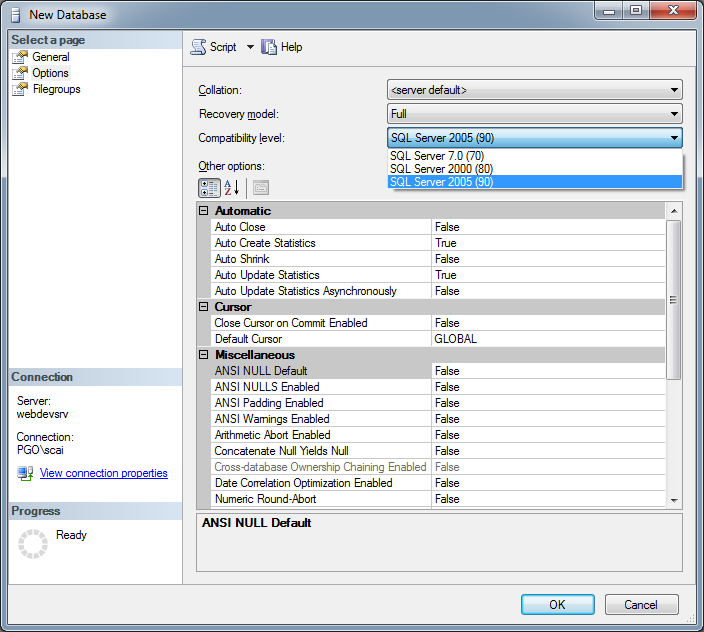Click the Filegroups page icon
Image resolution: width=704 pixels, height=632 pixels.
point(20,89)
